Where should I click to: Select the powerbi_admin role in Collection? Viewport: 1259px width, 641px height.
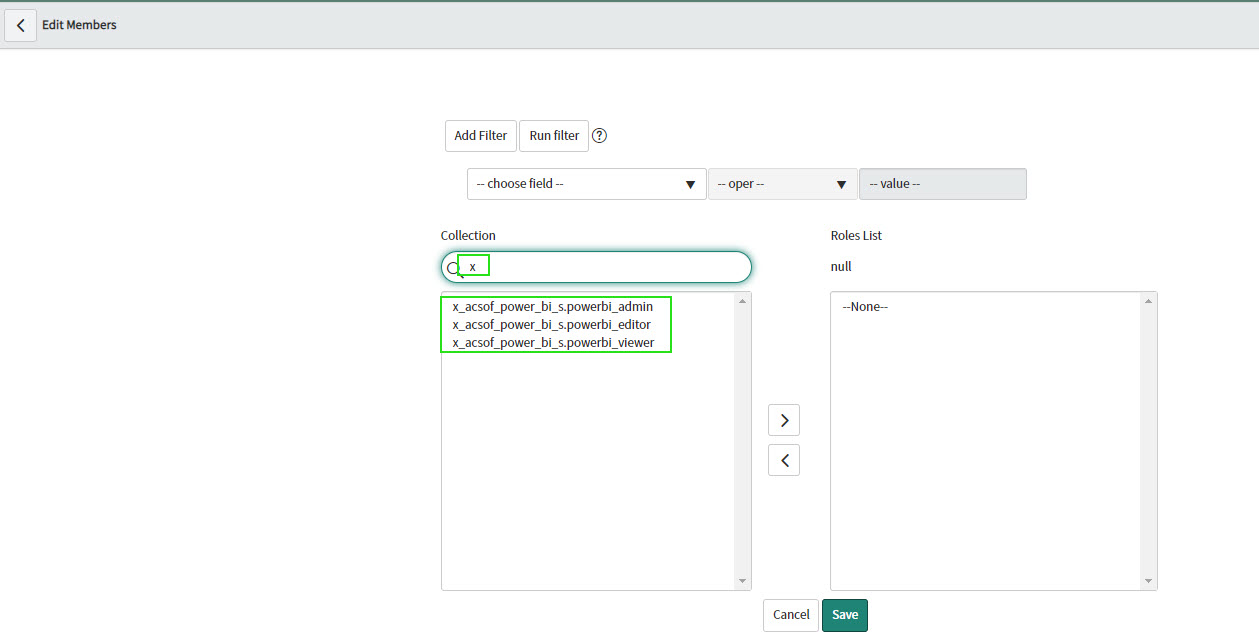pyautogui.click(x=552, y=307)
